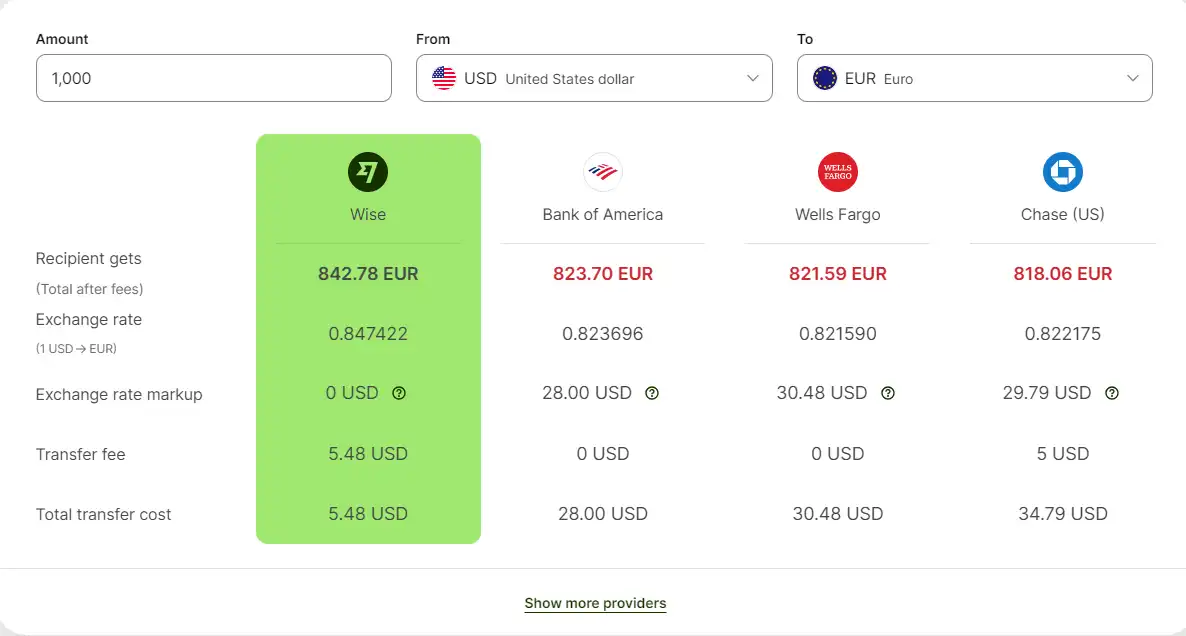Click the Amount input field
The width and height of the screenshot is (1186, 636).
[213, 78]
